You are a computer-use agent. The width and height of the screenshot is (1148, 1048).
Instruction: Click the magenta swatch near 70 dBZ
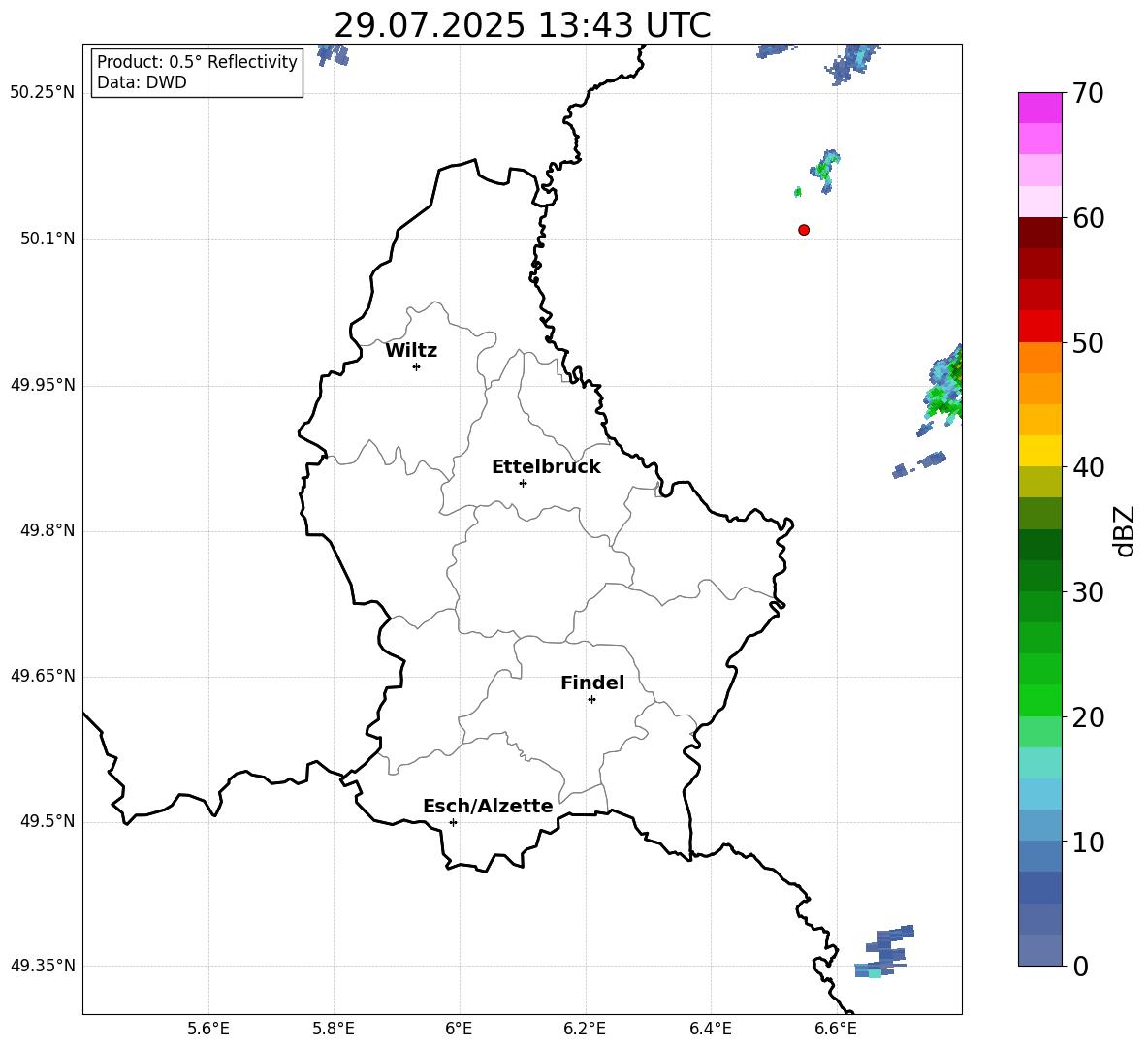point(1039,108)
